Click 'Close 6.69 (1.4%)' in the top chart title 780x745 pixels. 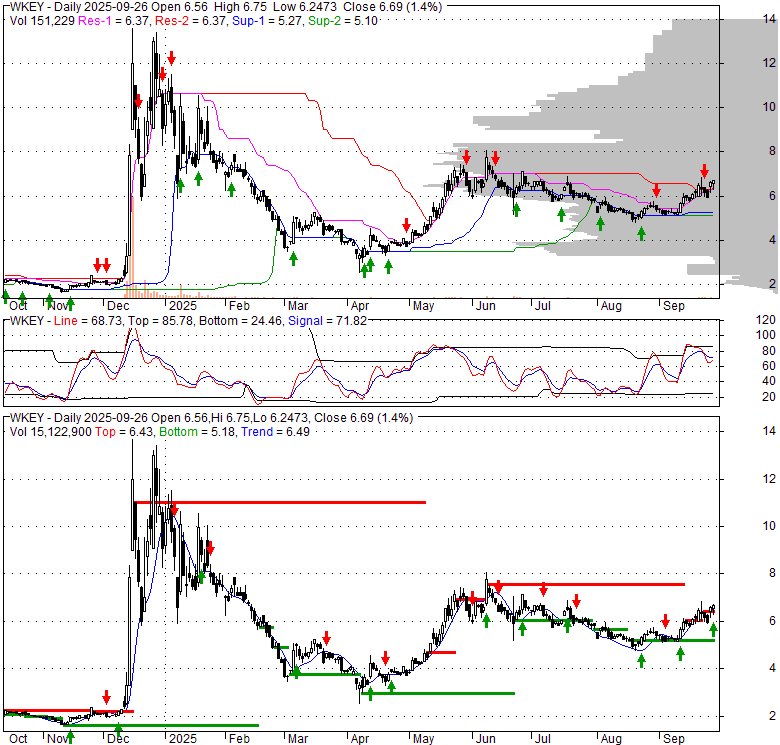[x=392, y=7]
